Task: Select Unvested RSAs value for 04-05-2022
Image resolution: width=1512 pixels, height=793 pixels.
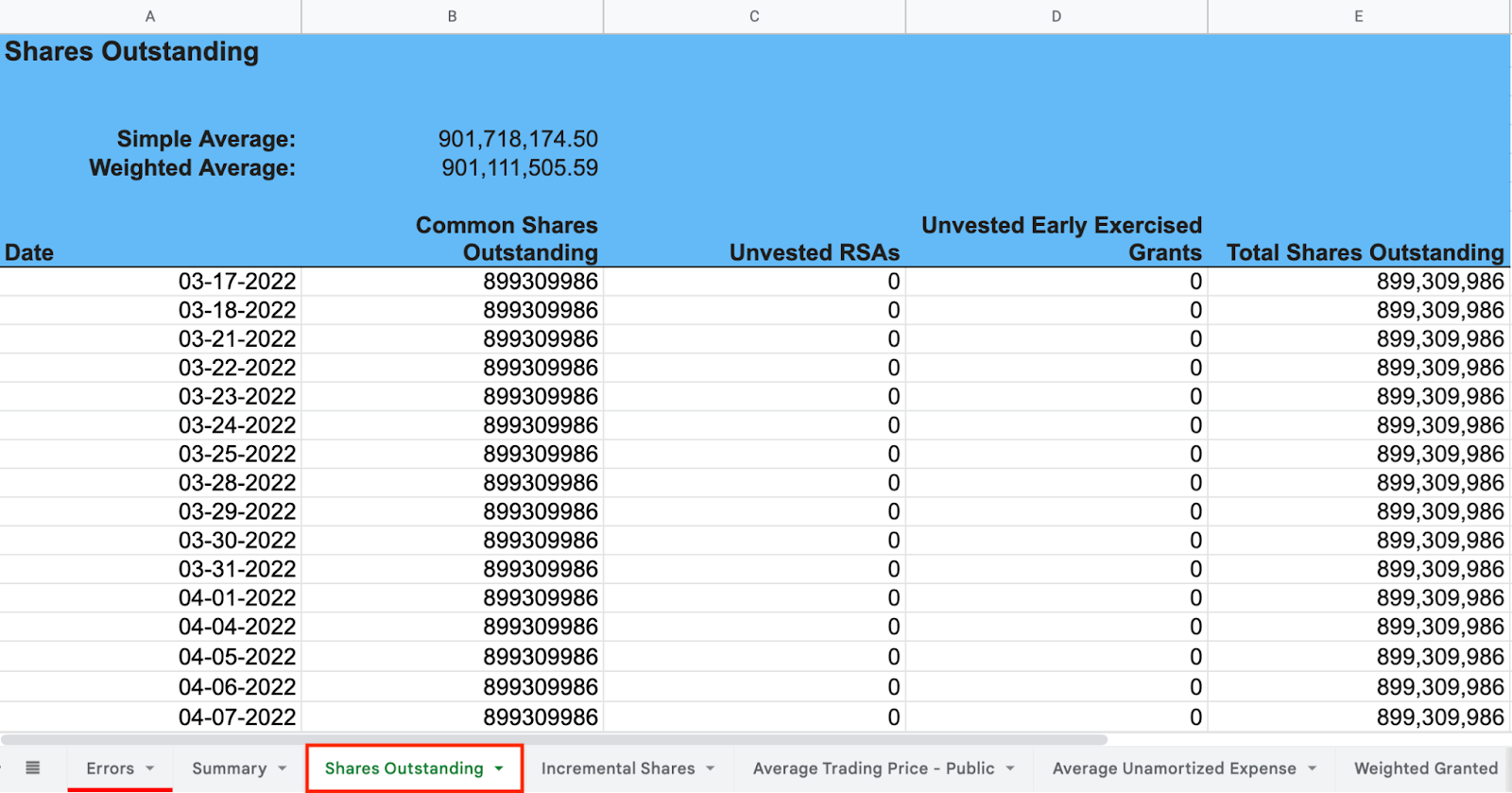Action: (x=754, y=657)
